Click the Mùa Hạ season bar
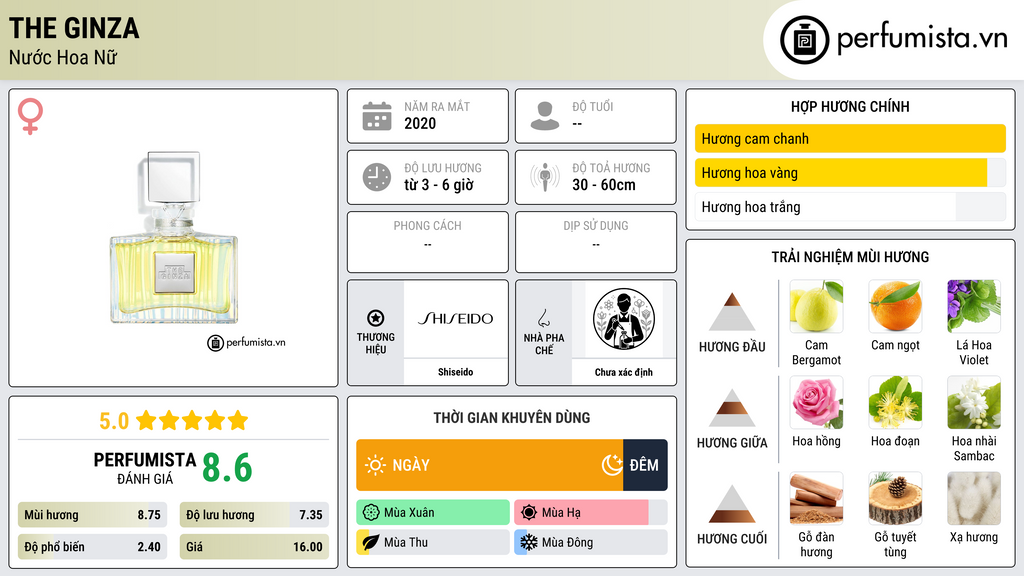This screenshot has height=576, width=1024. [x=590, y=512]
